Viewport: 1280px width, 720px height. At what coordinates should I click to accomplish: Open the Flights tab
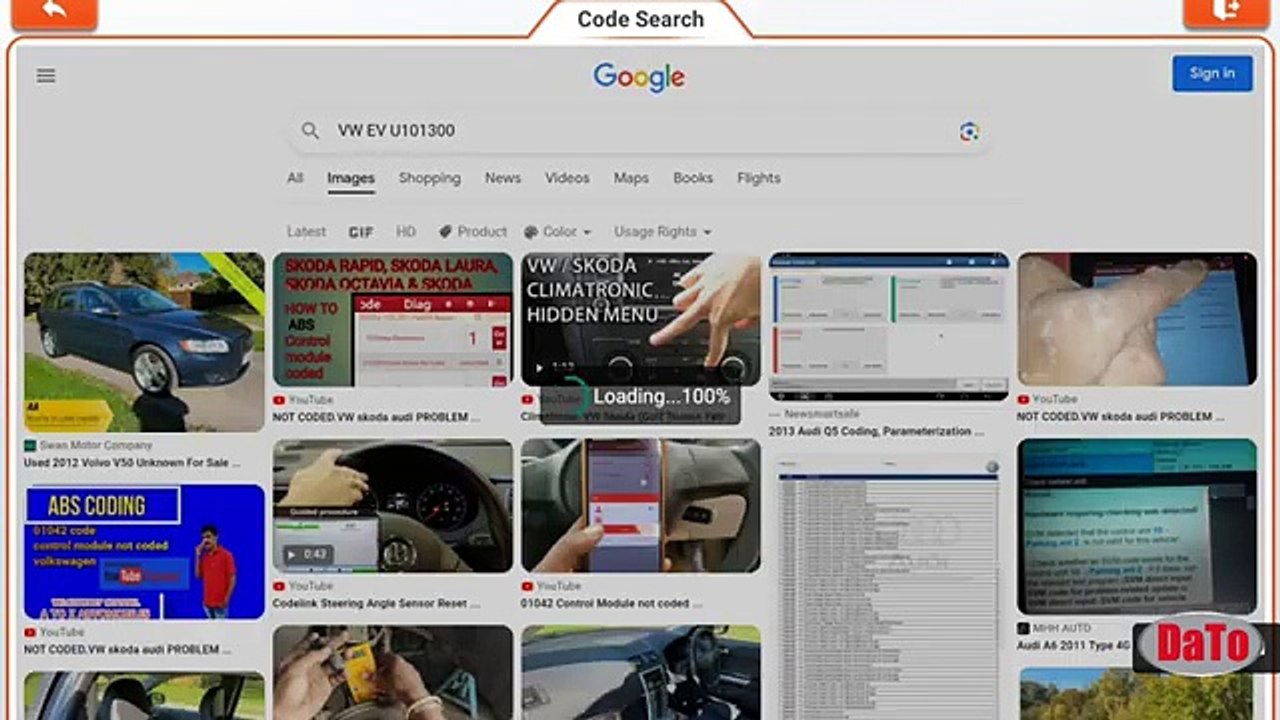pyautogui.click(x=759, y=178)
